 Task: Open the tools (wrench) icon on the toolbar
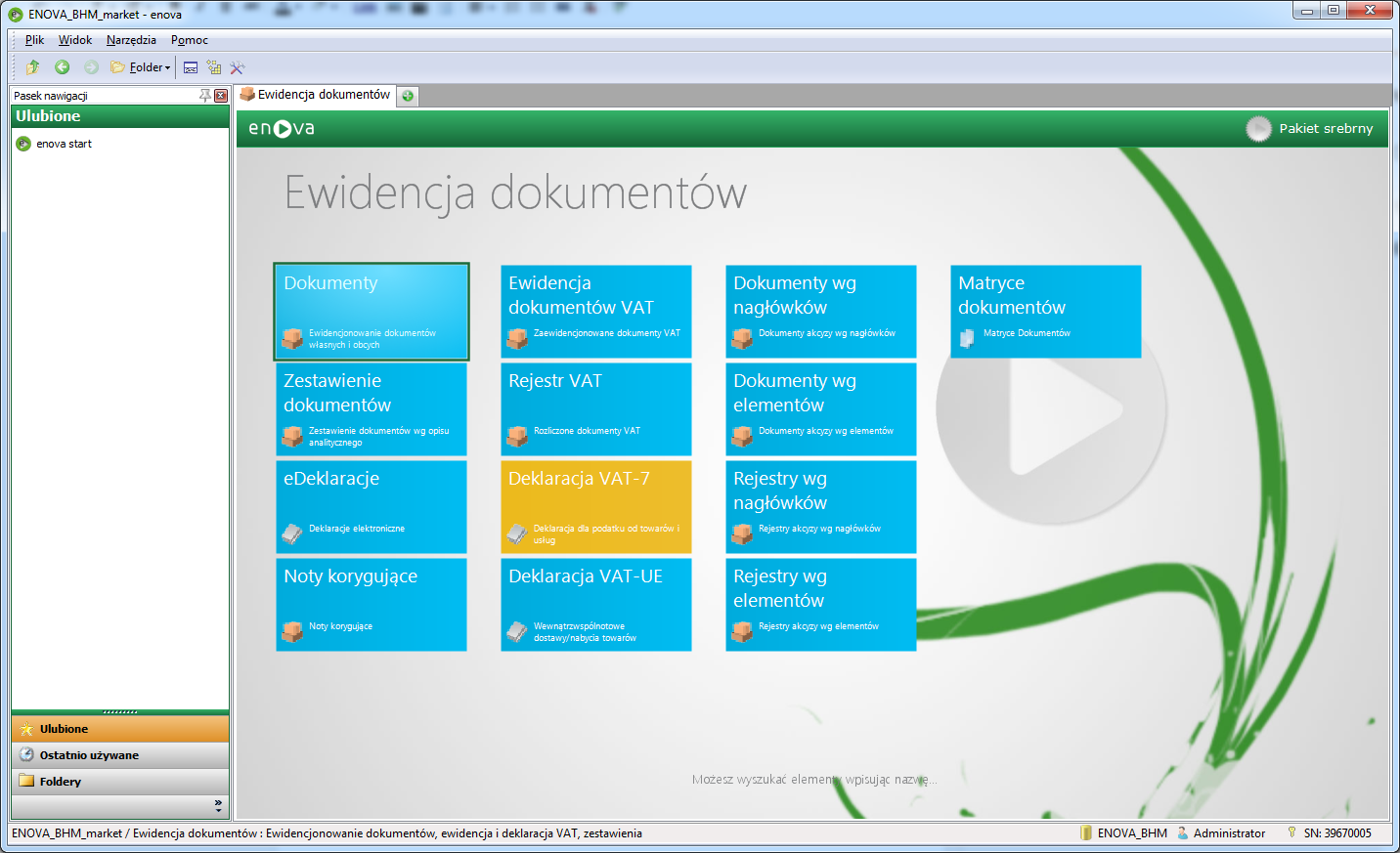(x=237, y=67)
